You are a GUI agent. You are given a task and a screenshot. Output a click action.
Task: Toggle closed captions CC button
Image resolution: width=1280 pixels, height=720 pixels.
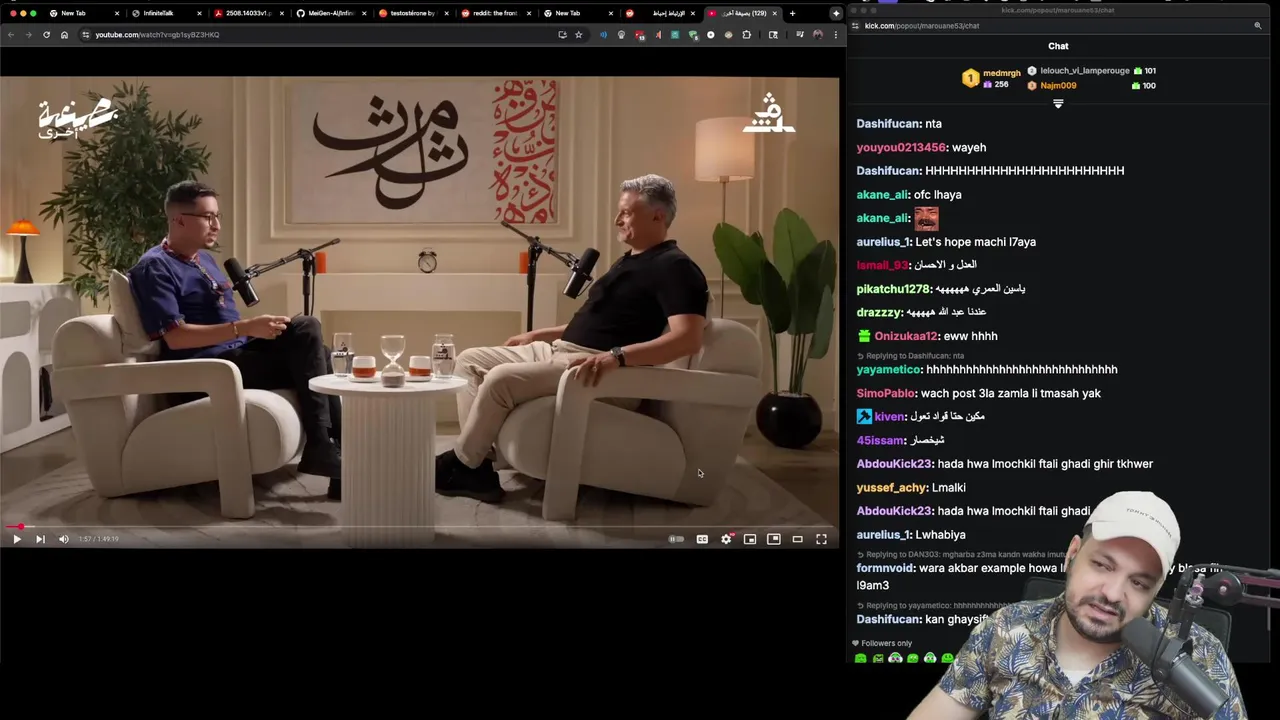(x=702, y=539)
